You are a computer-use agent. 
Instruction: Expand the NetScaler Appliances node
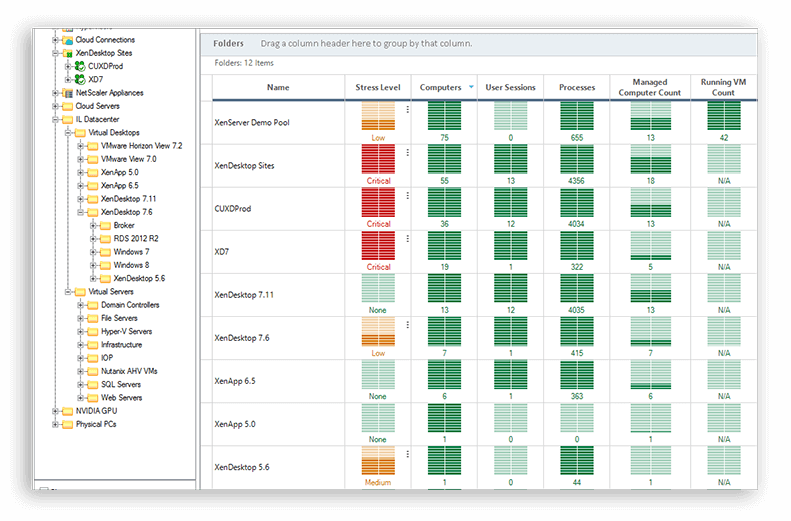coord(55,93)
